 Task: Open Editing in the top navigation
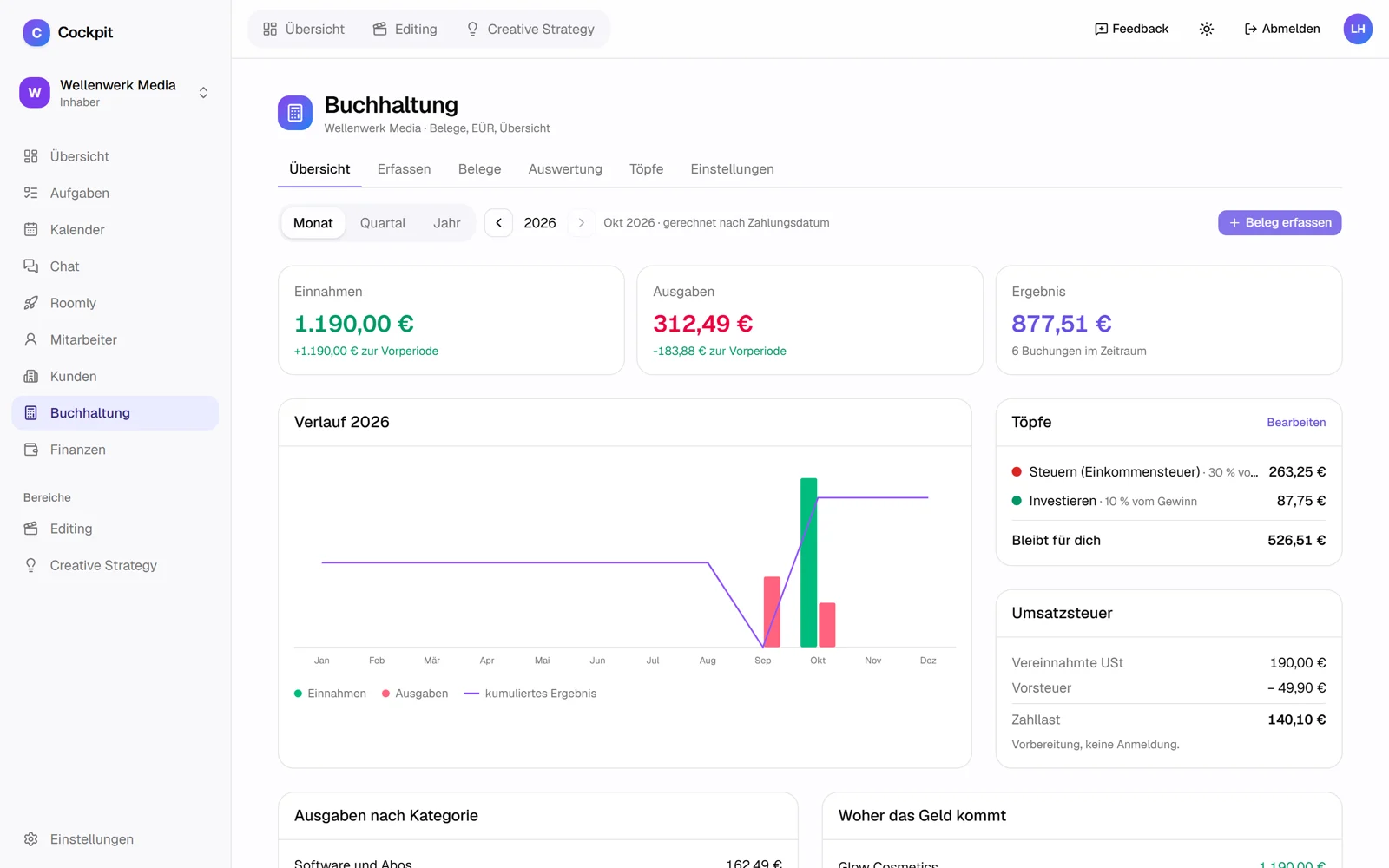tap(405, 29)
